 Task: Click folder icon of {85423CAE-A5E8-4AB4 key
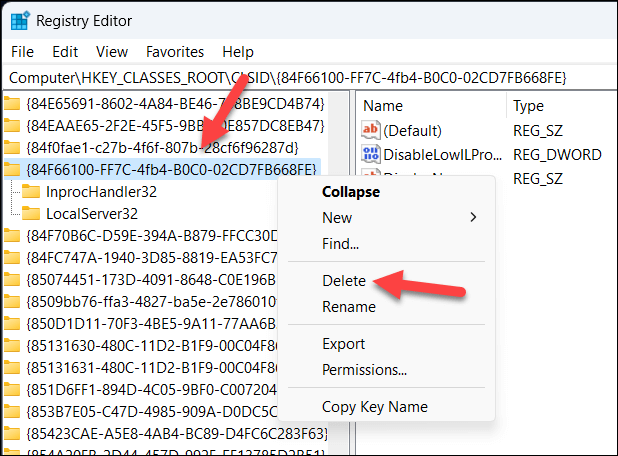[x=13, y=433]
